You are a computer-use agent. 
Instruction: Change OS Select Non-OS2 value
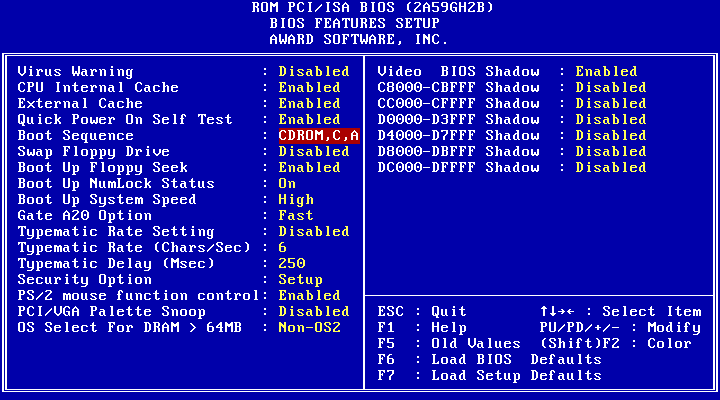(309, 327)
